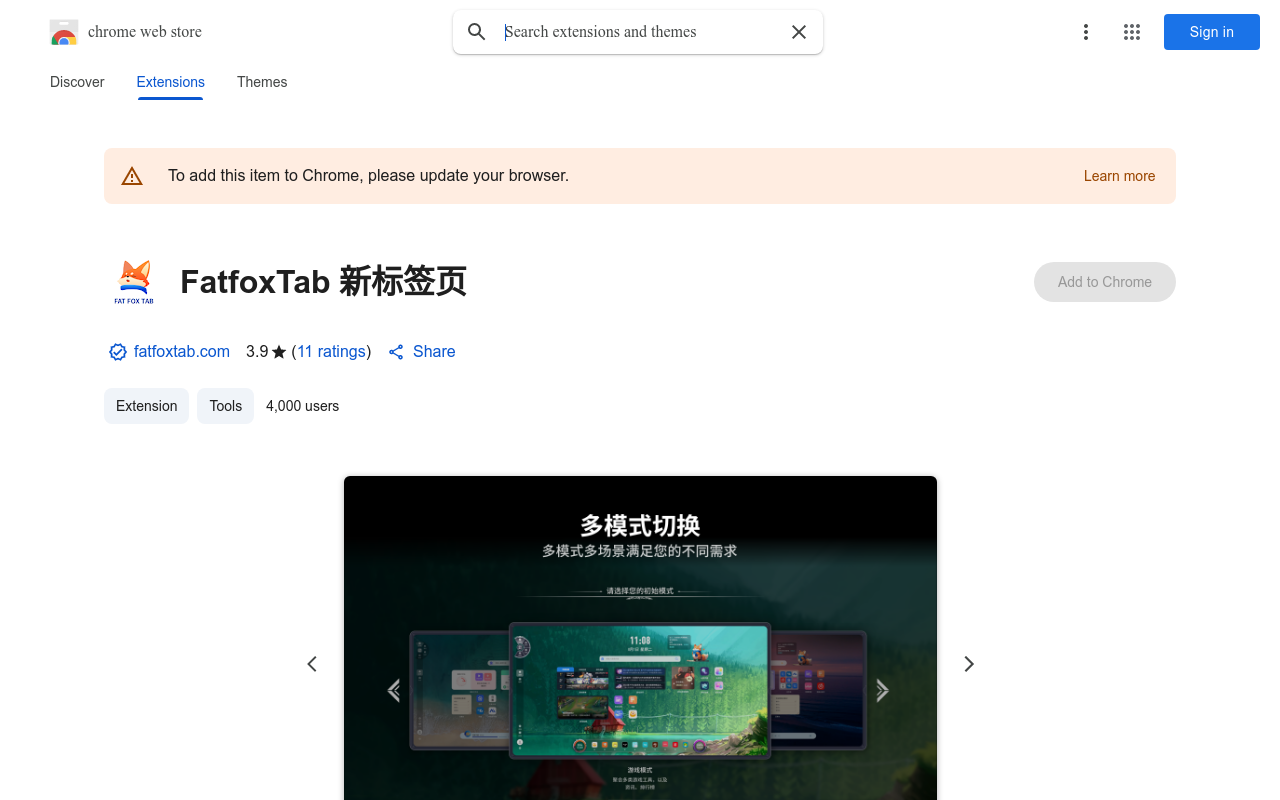
Task: Click the 3.9 rating value
Action: [257, 352]
